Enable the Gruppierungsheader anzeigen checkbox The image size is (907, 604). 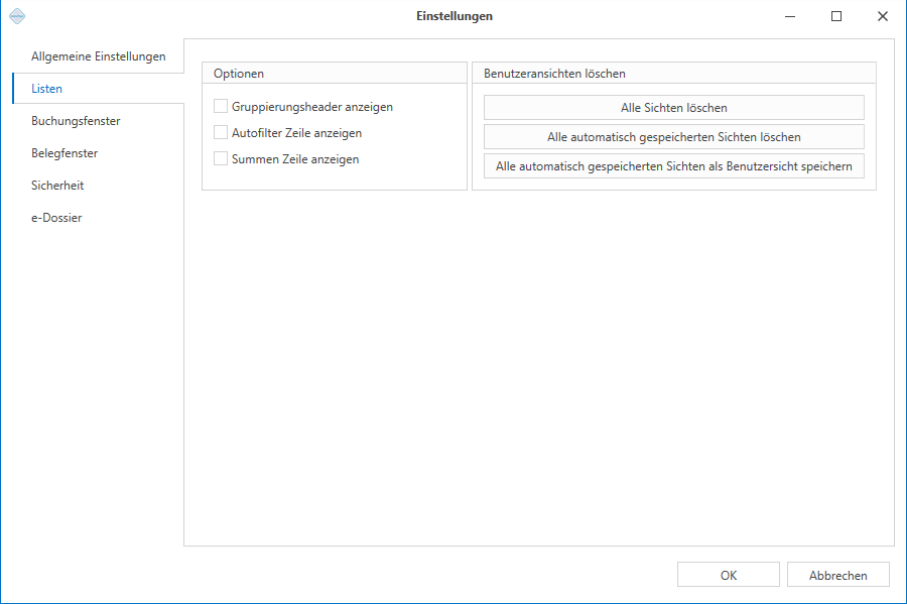(x=220, y=106)
